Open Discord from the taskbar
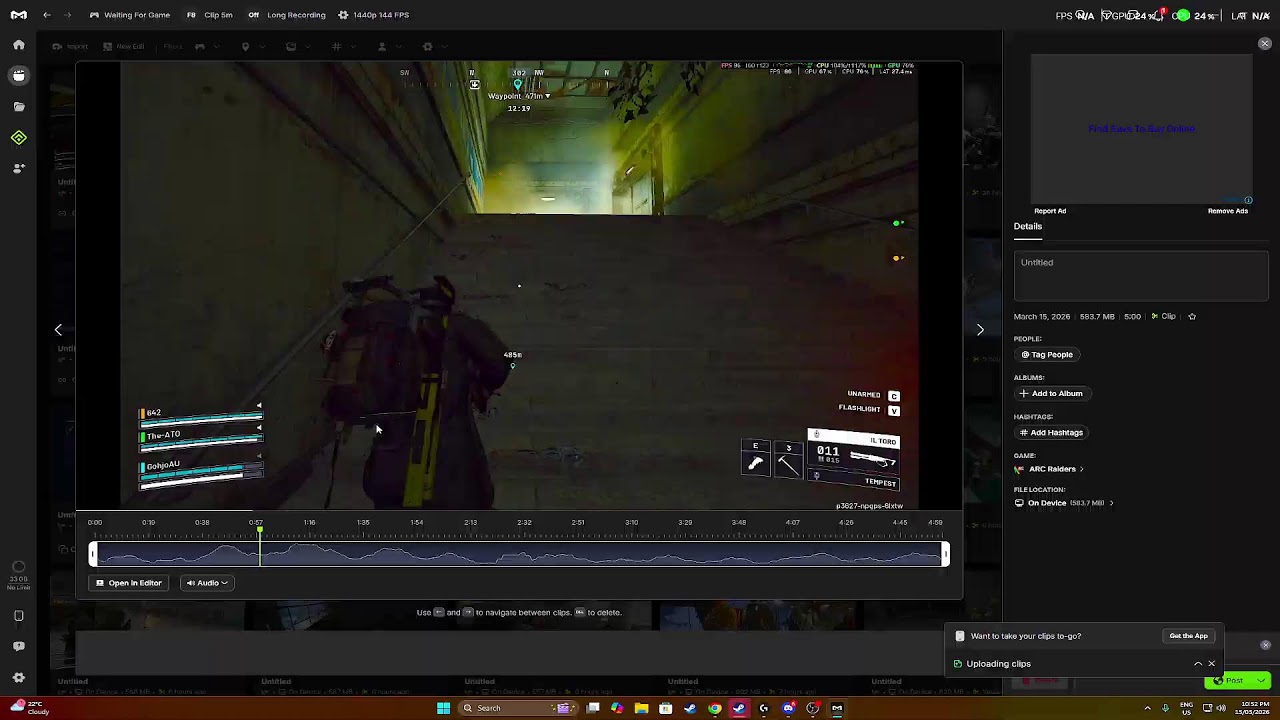Viewport: 1280px width, 720px height. 788,708
